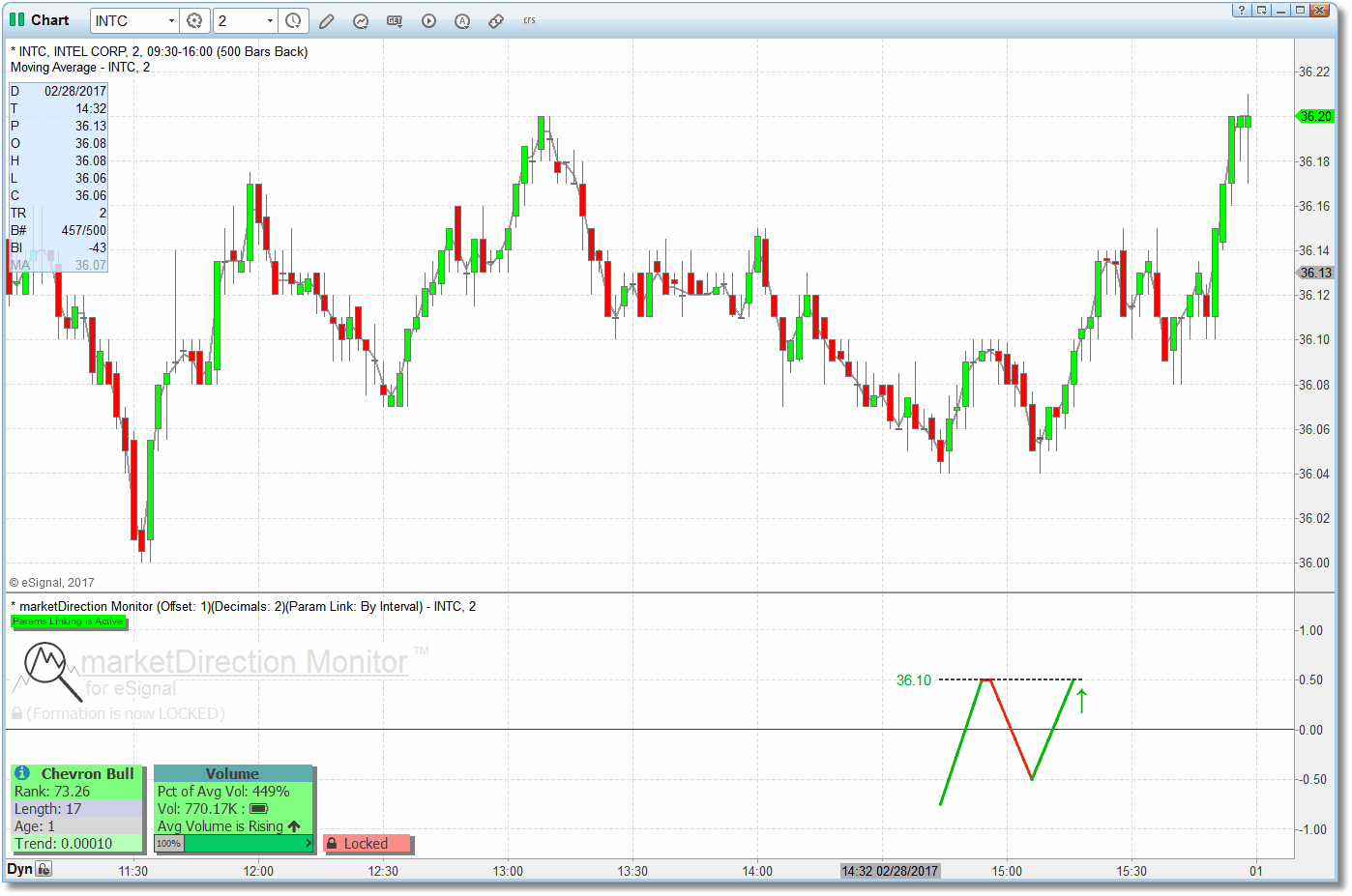Viewport: 1352px width, 896px height.
Task: Click the trade arrows diamond icon
Action: (x=496, y=20)
